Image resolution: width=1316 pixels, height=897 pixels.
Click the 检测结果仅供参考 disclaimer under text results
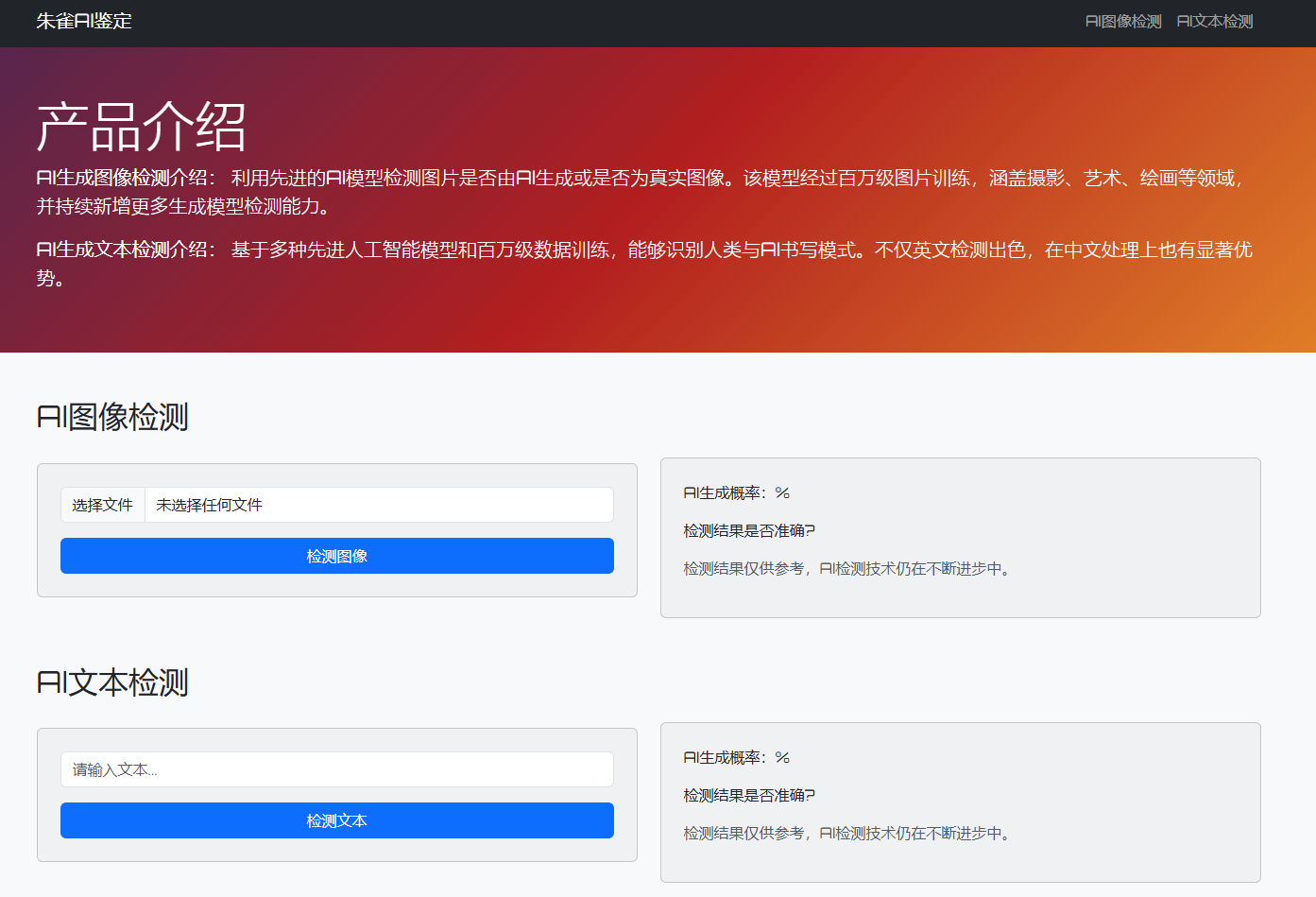pos(846,833)
